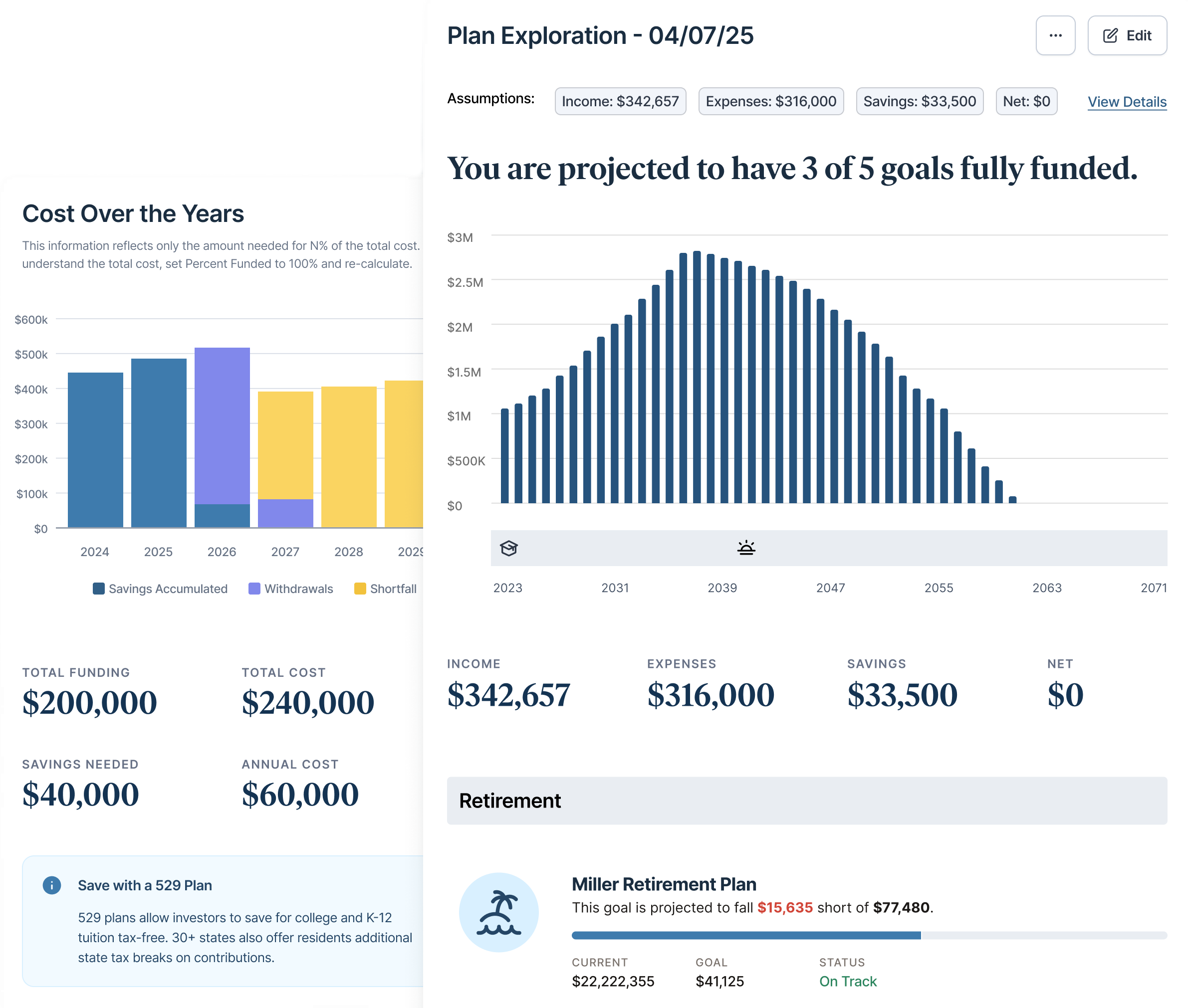Click the 2024 savings accumulated bar
This screenshot has height=1008, width=1188.
(x=95, y=450)
